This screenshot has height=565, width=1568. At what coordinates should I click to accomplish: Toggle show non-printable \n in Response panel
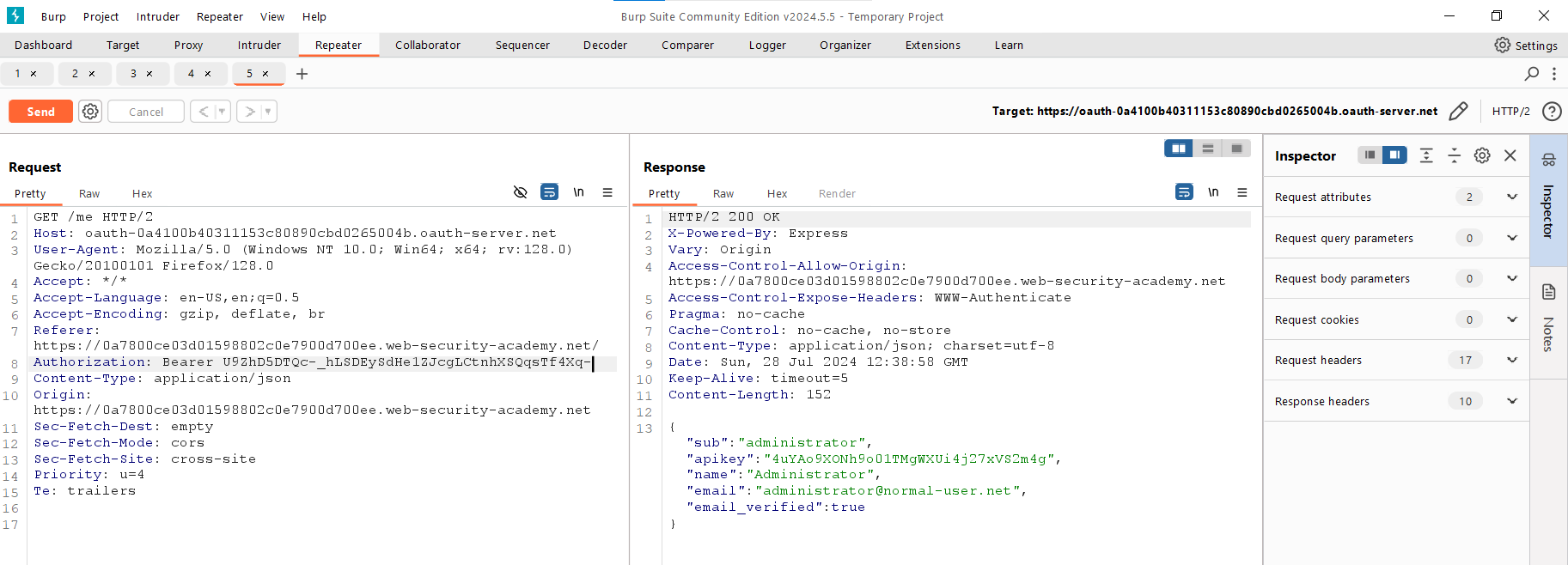1213,192
